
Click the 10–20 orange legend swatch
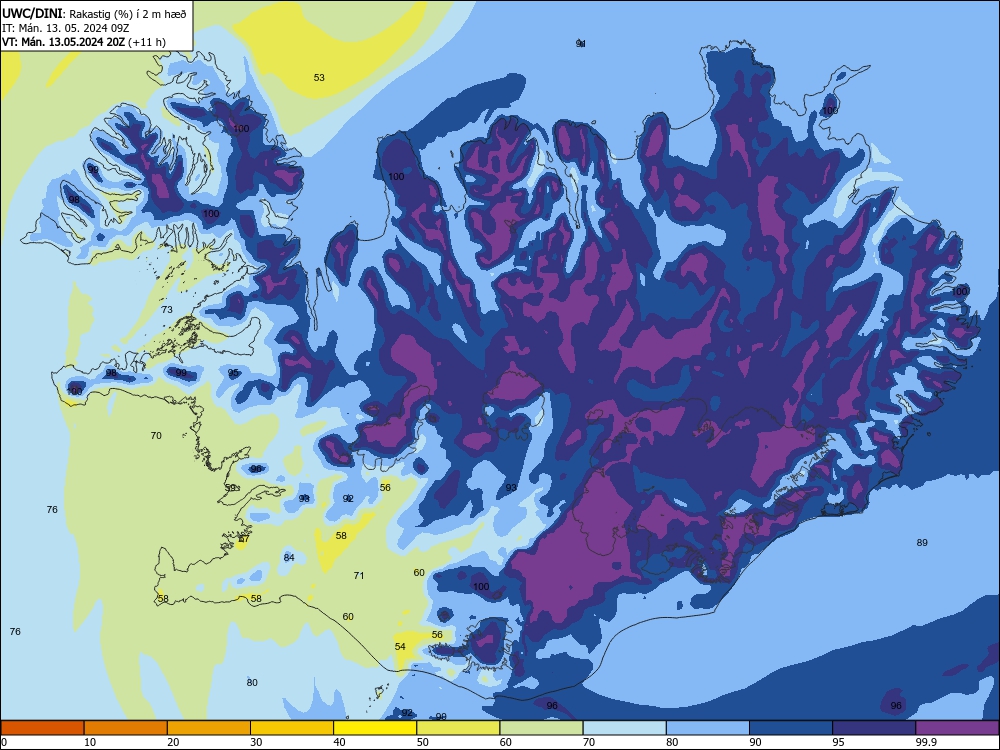(126, 728)
